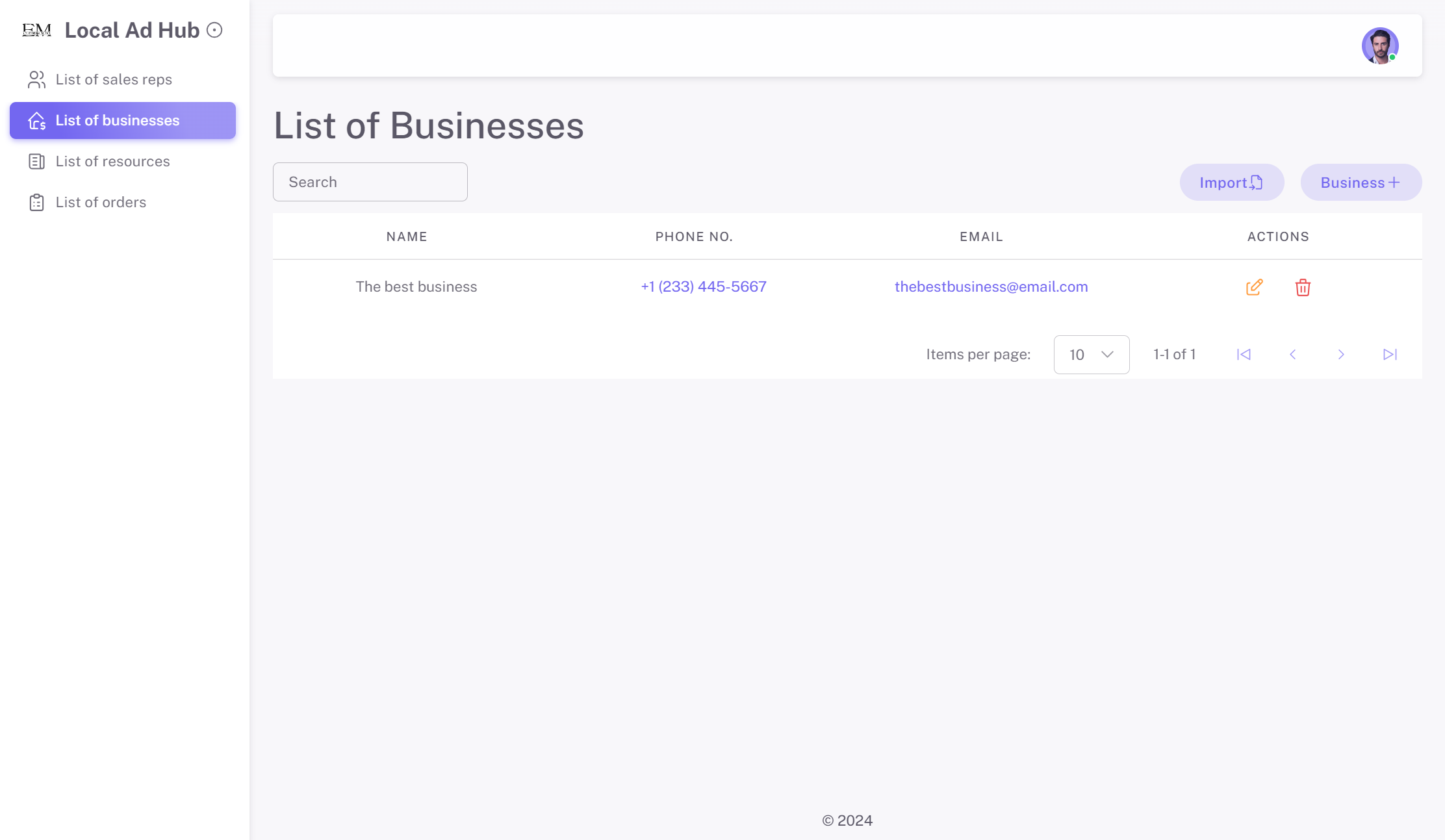Add a new Business with plus button
The image size is (1445, 840).
pos(1361,183)
